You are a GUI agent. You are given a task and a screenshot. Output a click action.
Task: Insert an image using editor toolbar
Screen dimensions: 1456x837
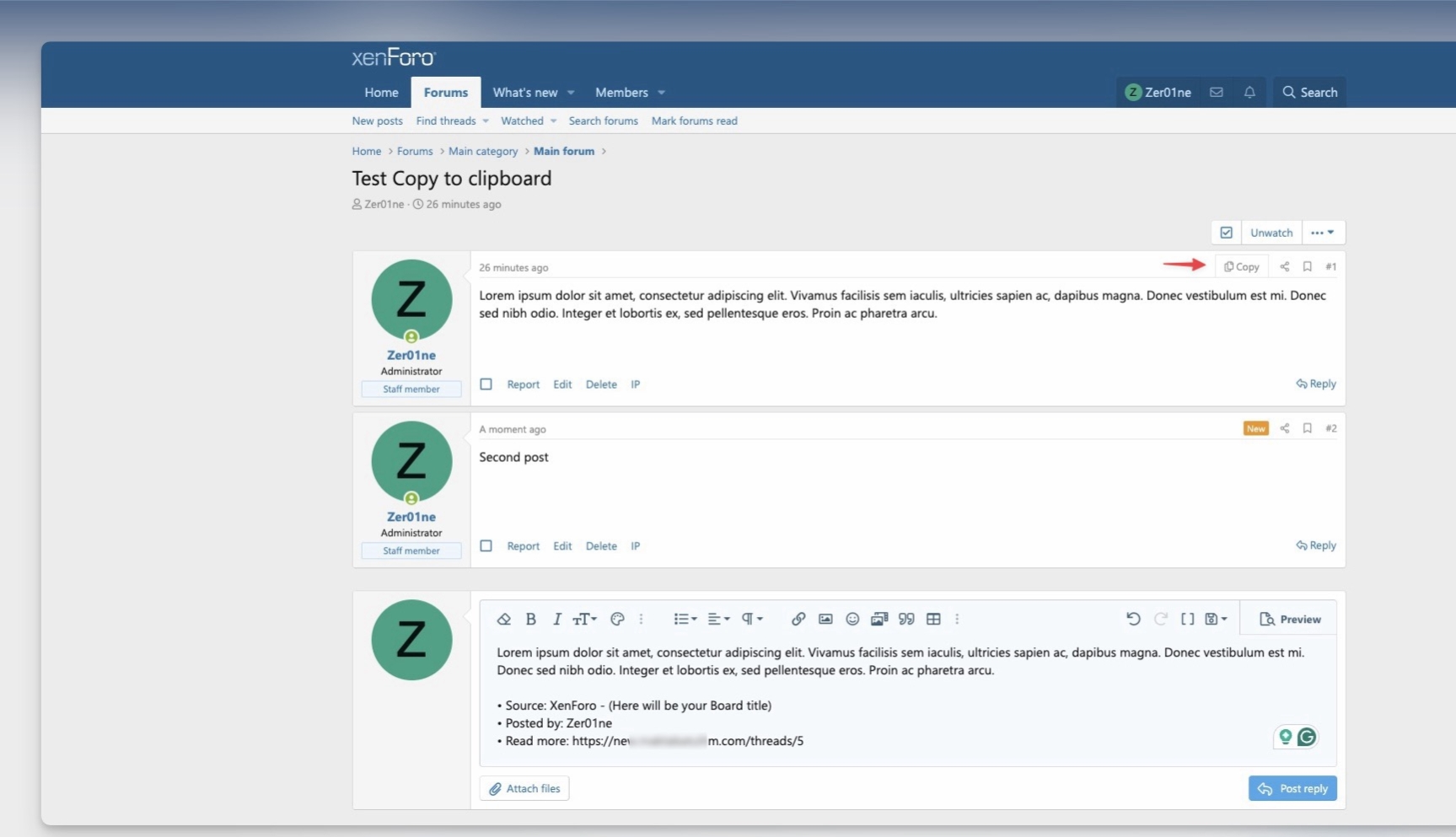tap(825, 619)
